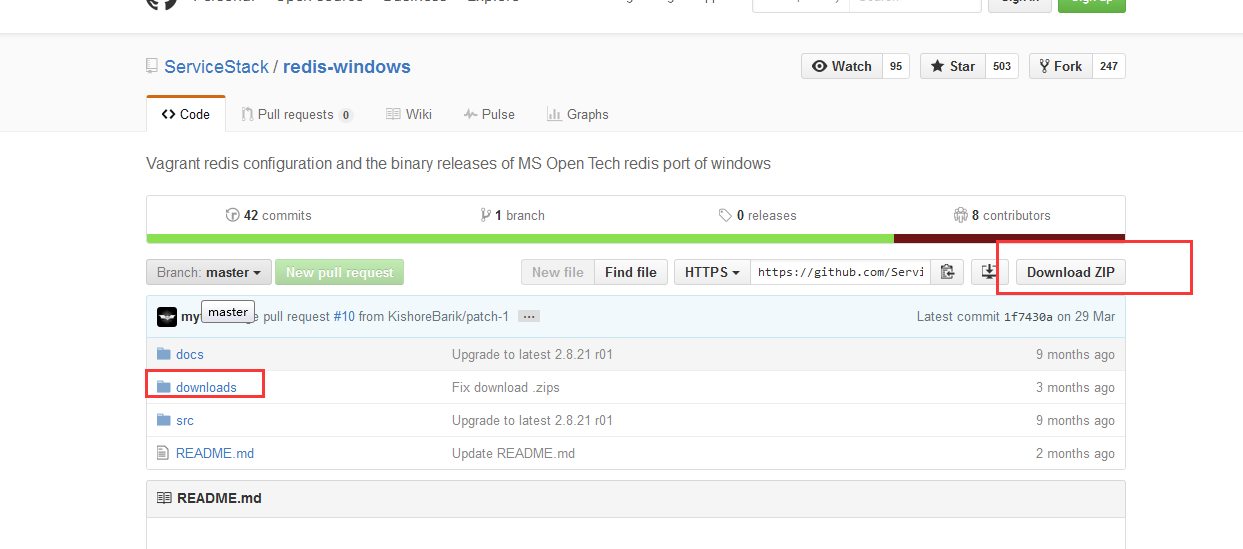Click the README.md file icon

pos(163,453)
